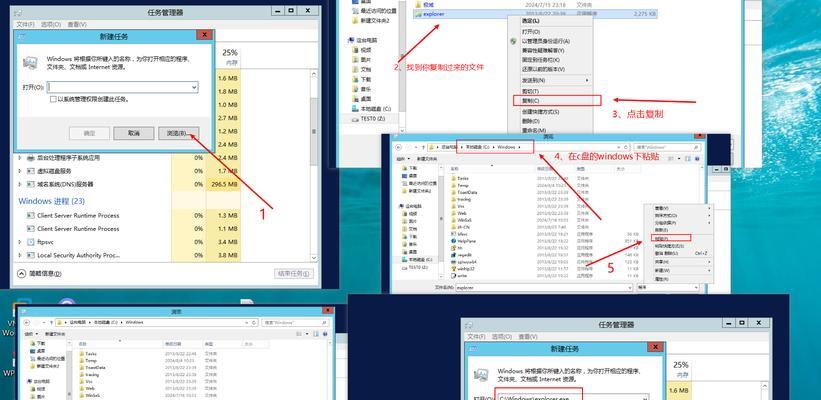Screen dimensions: 821x400
Task: Choose 固定到任务栏(K) from the context menu
Action: [543, 60]
